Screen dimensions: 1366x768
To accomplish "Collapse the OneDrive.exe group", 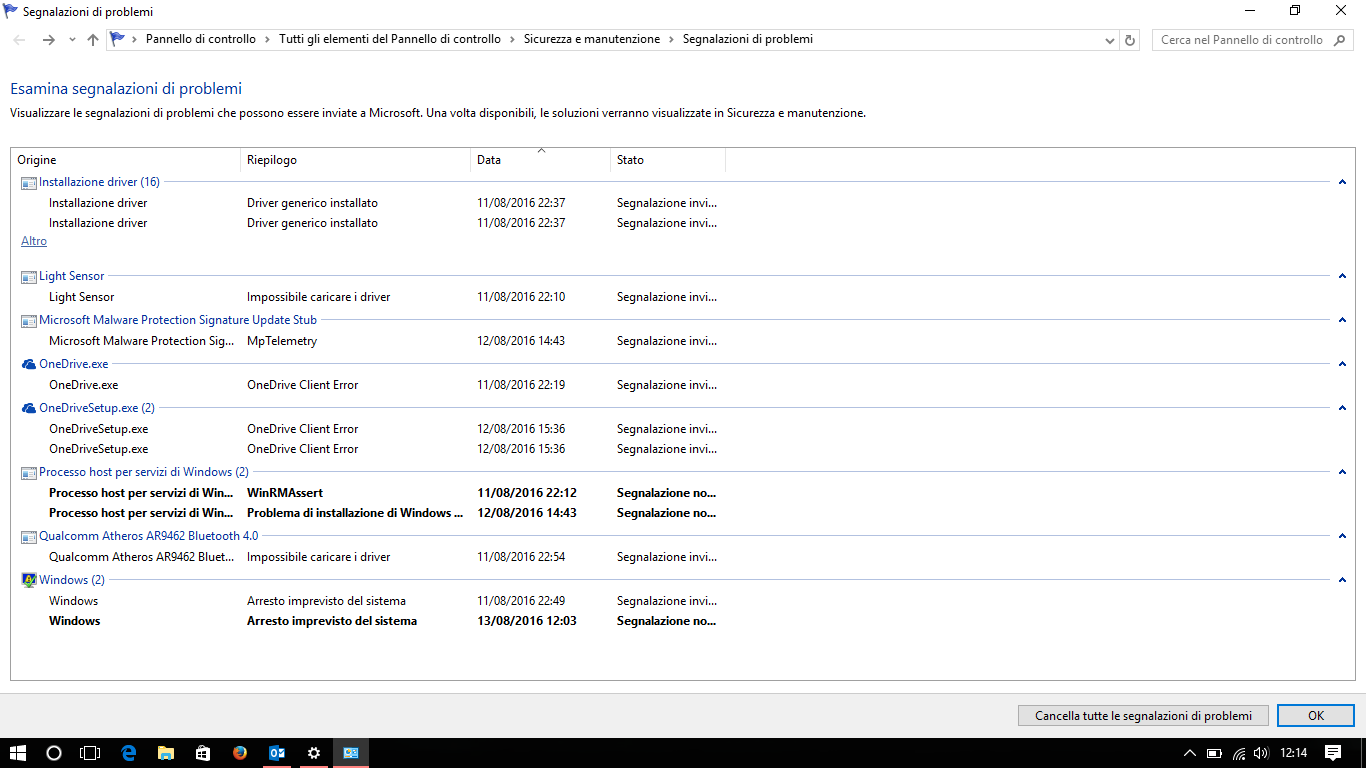I will [x=1342, y=364].
